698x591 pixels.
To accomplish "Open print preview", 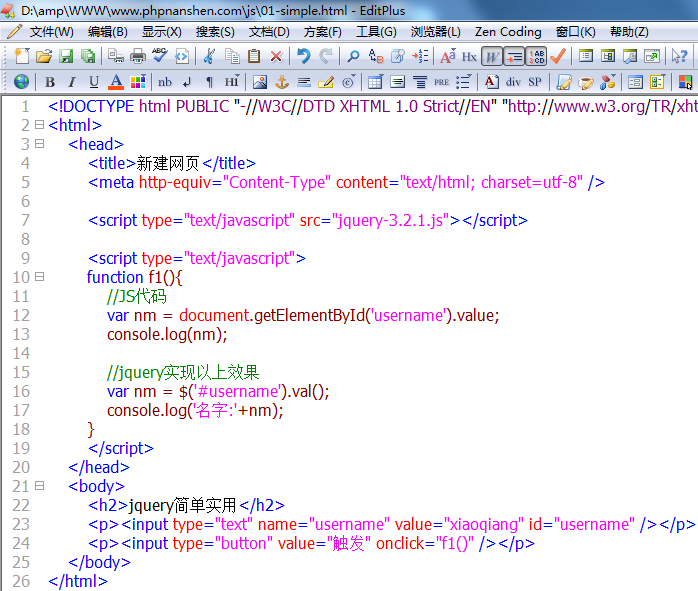I will point(116,57).
